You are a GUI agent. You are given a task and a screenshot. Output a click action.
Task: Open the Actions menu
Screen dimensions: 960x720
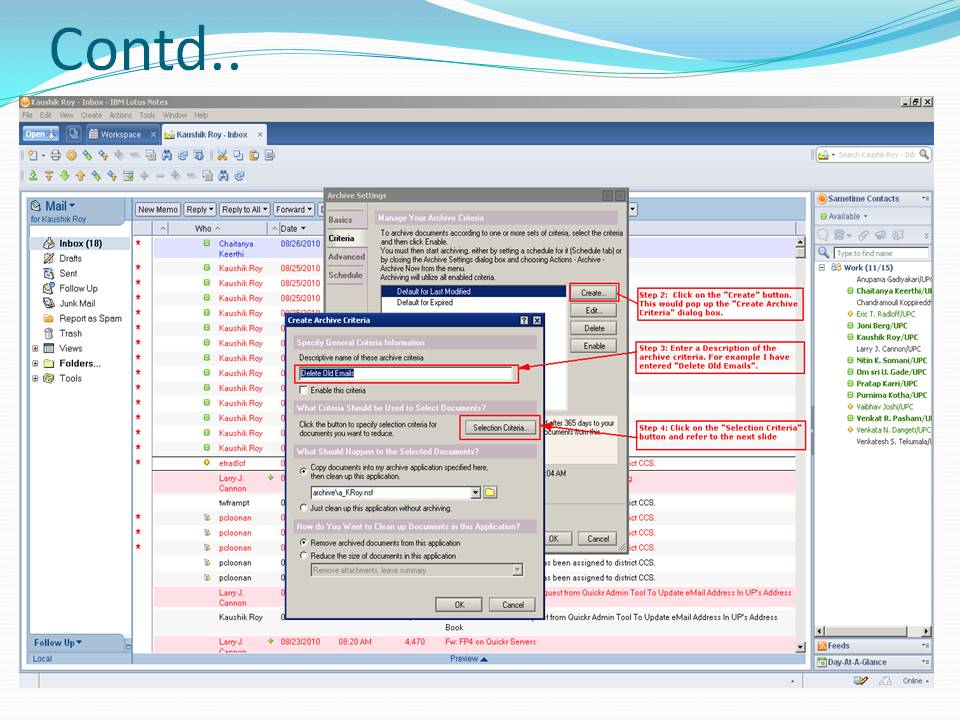pyautogui.click(x=121, y=115)
